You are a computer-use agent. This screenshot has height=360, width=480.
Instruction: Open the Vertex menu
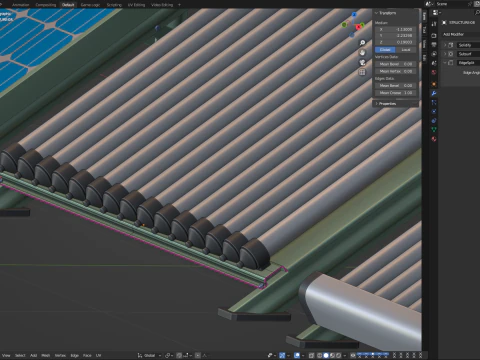coord(60,355)
